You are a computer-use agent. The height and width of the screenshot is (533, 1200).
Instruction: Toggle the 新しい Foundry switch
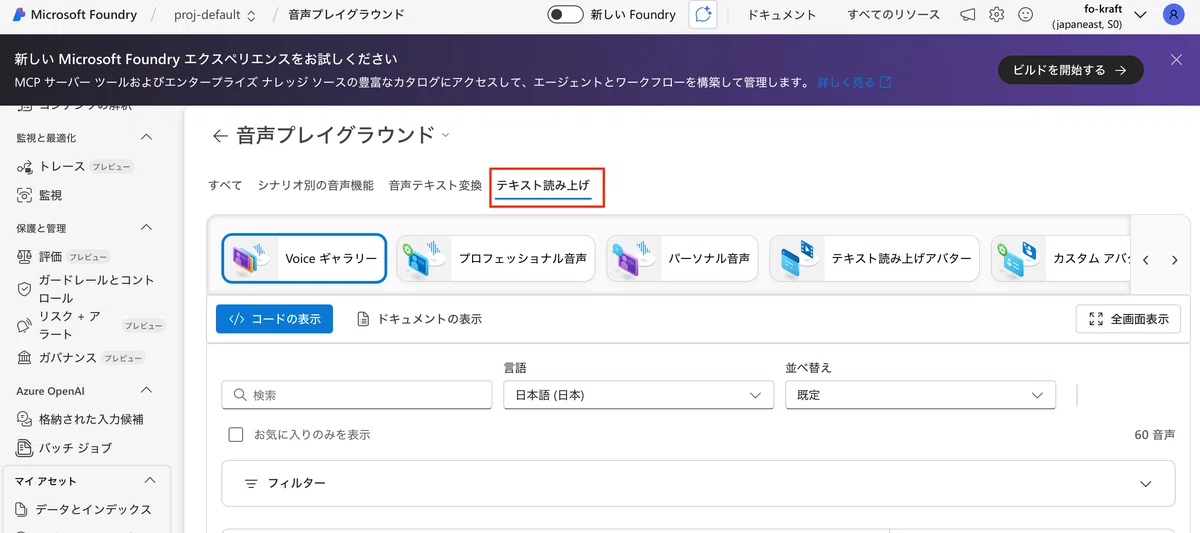(x=565, y=14)
